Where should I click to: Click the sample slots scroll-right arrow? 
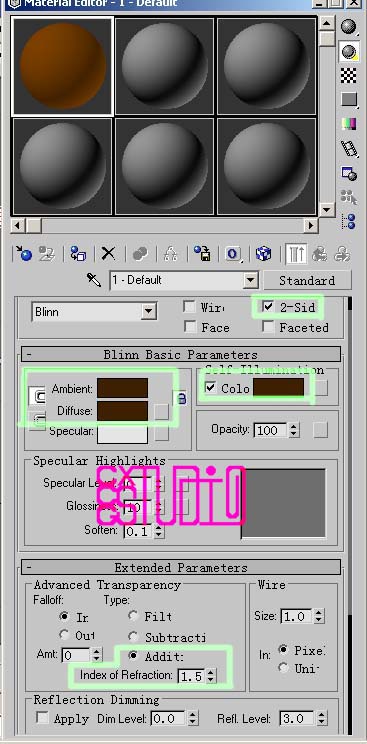pyautogui.click(x=311, y=225)
